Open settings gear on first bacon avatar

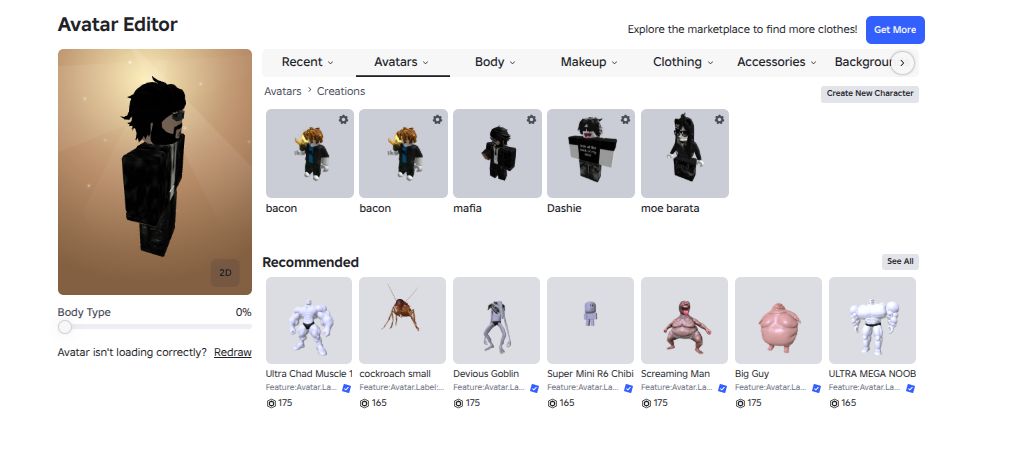(x=343, y=120)
